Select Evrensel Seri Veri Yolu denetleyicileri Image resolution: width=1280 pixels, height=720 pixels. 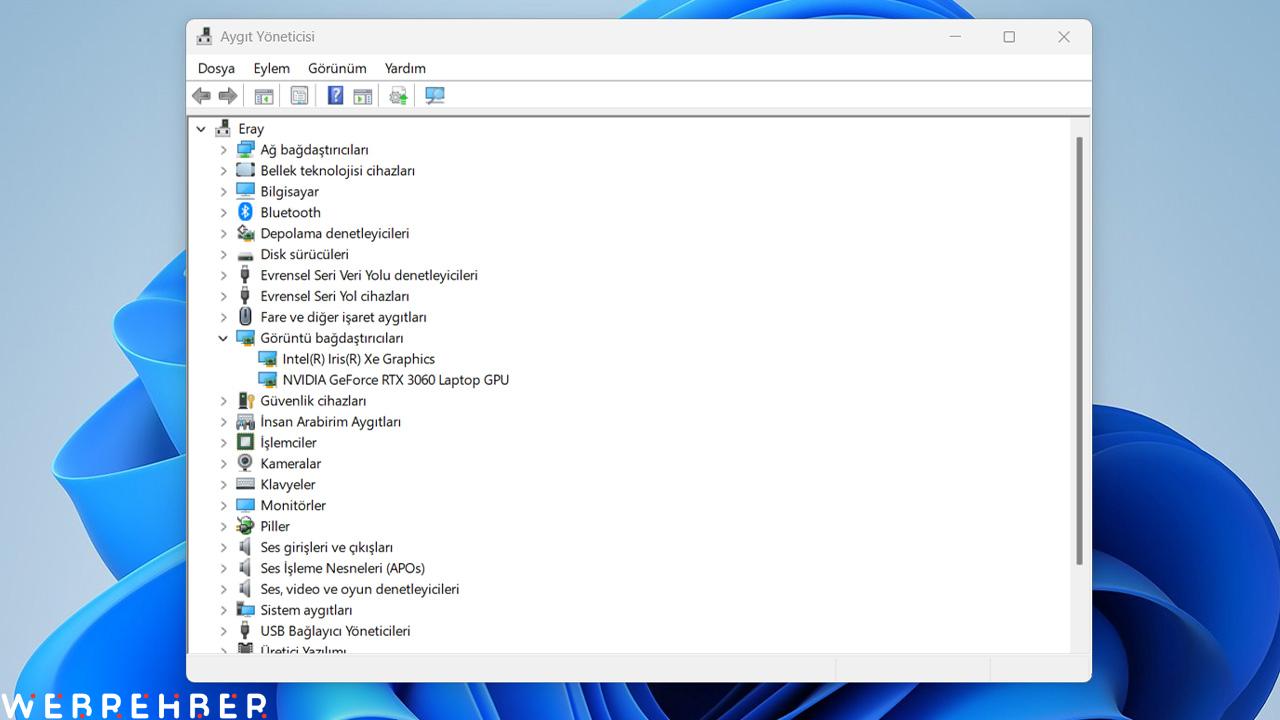pyautogui.click(x=369, y=275)
